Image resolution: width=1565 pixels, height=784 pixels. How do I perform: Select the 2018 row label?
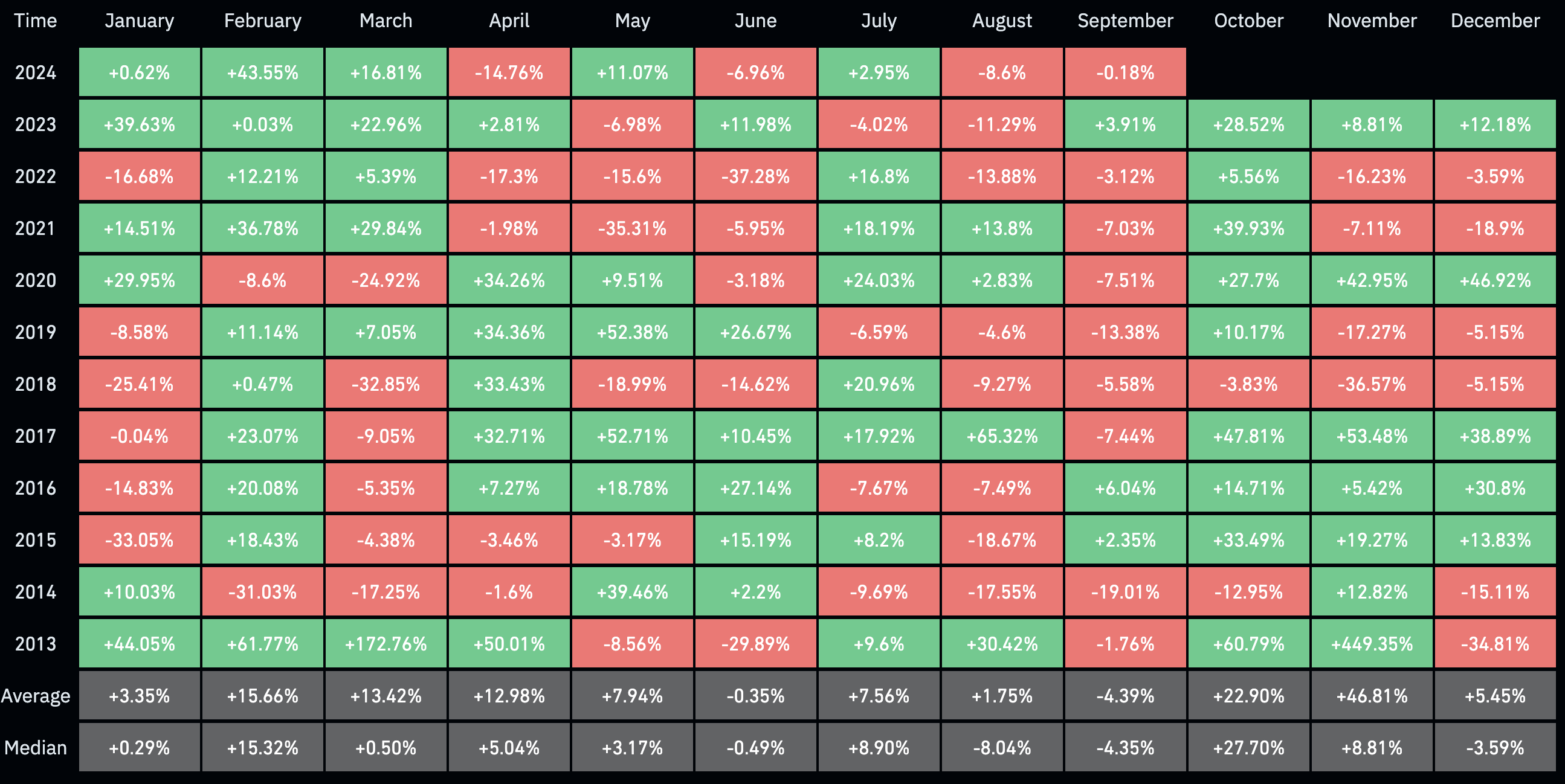click(x=36, y=384)
